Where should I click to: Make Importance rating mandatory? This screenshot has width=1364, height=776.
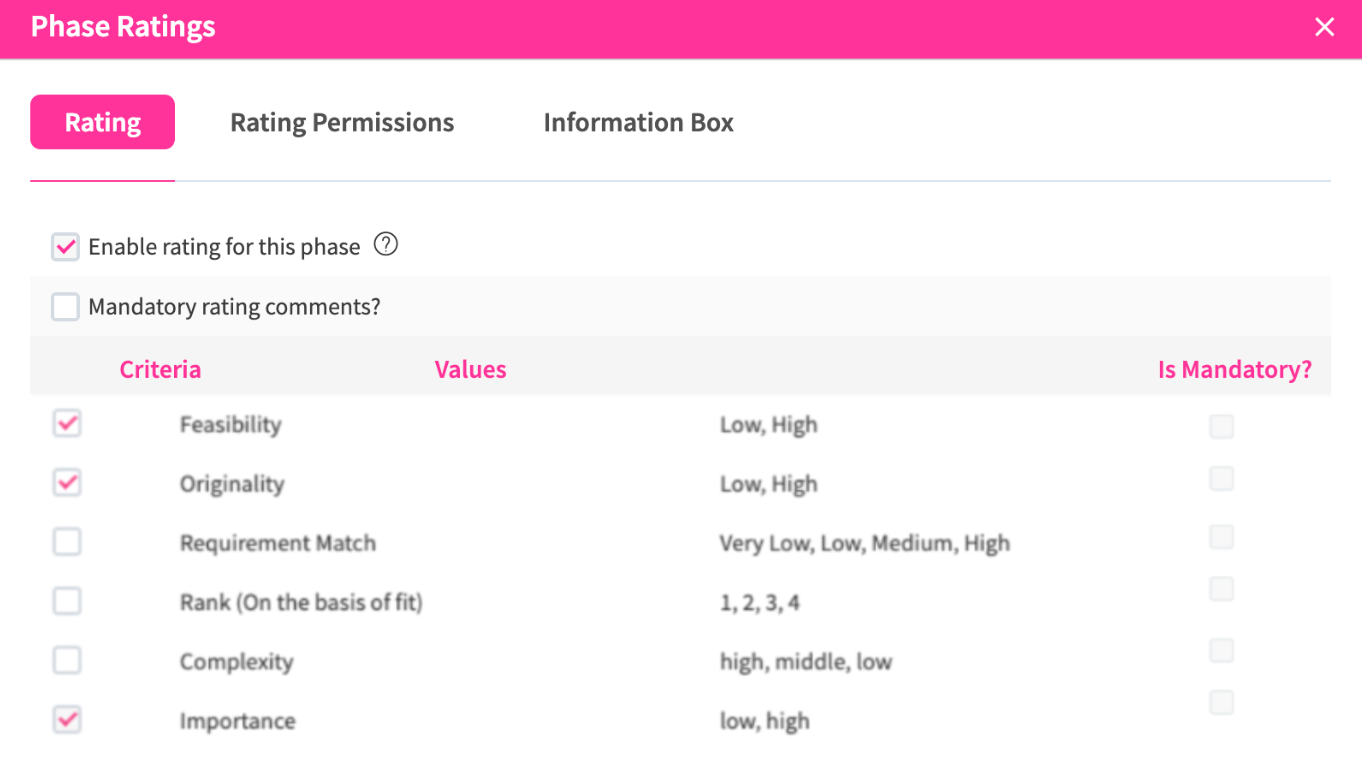(x=1221, y=703)
